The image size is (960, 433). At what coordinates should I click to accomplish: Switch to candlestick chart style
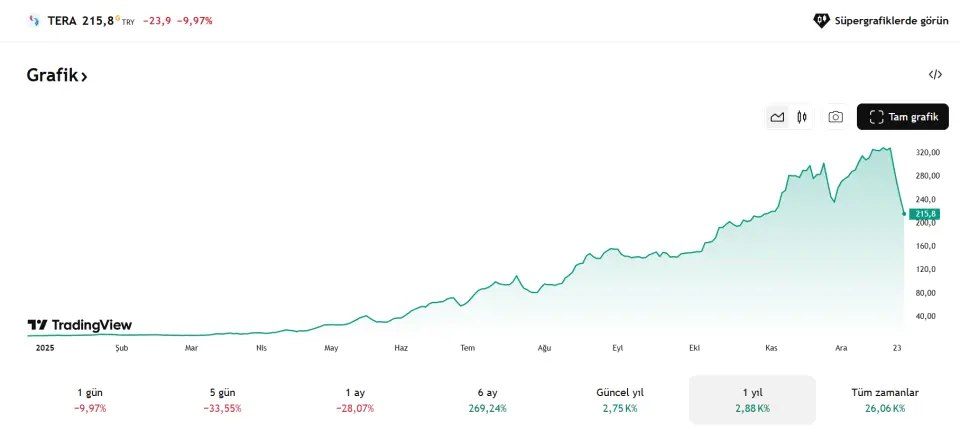pos(802,117)
